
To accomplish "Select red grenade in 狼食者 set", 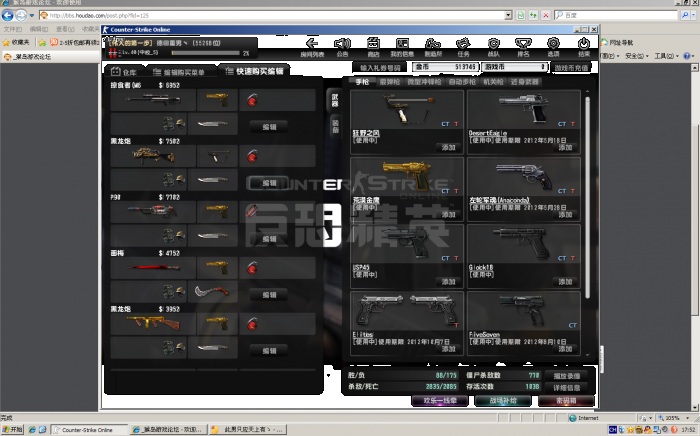I will point(252,100).
